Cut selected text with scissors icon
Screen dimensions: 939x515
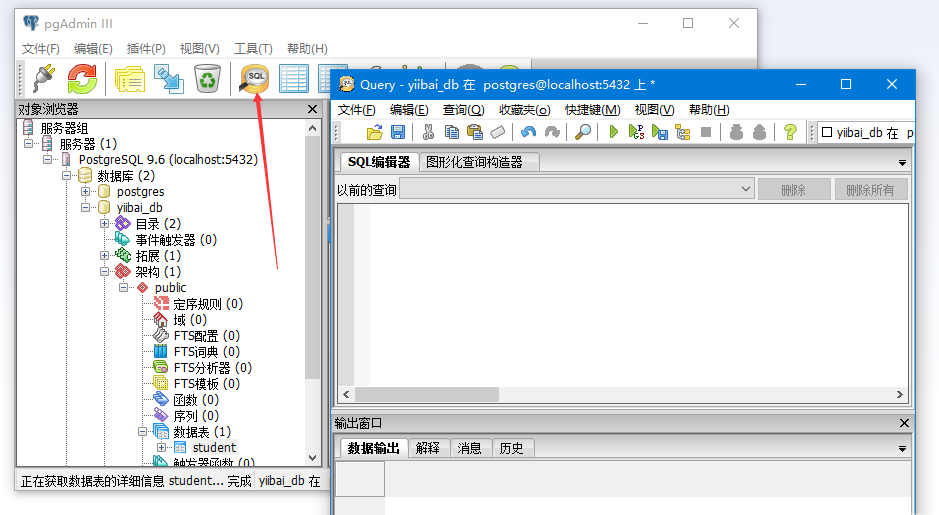pos(428,132)
